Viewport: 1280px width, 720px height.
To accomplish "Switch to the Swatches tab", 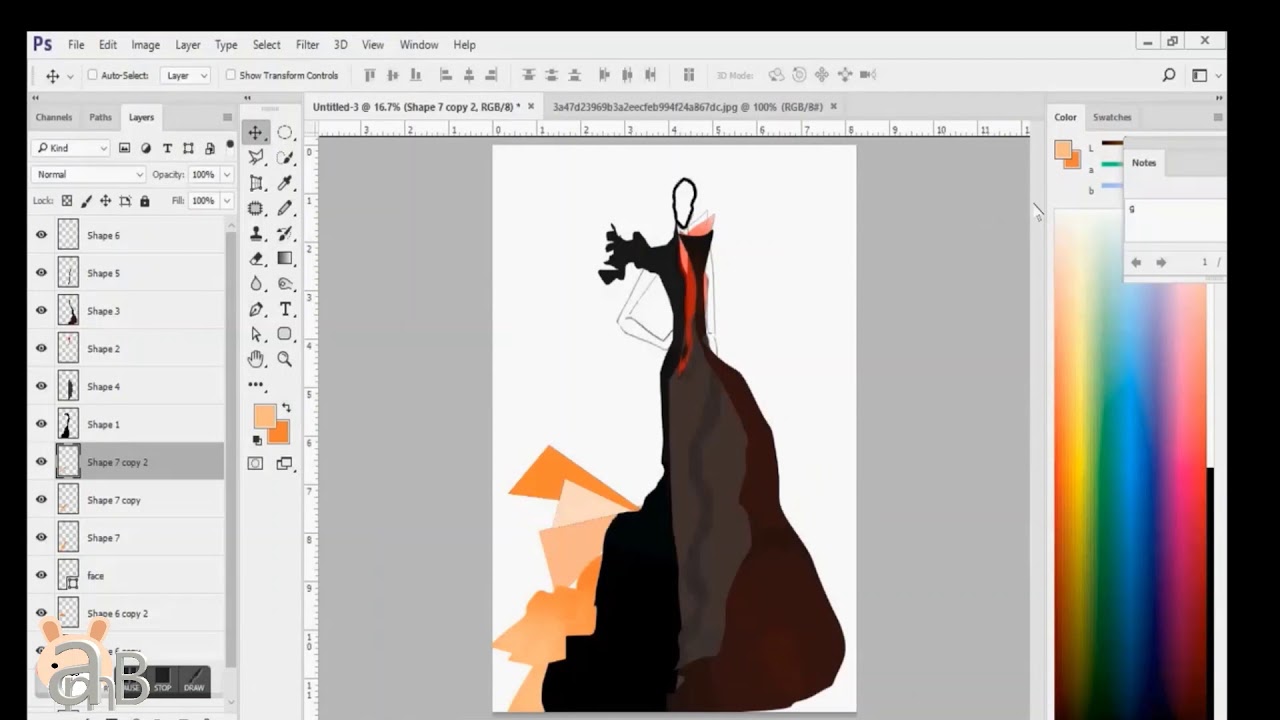I will pyautogui.click(x=1112, y=117).
